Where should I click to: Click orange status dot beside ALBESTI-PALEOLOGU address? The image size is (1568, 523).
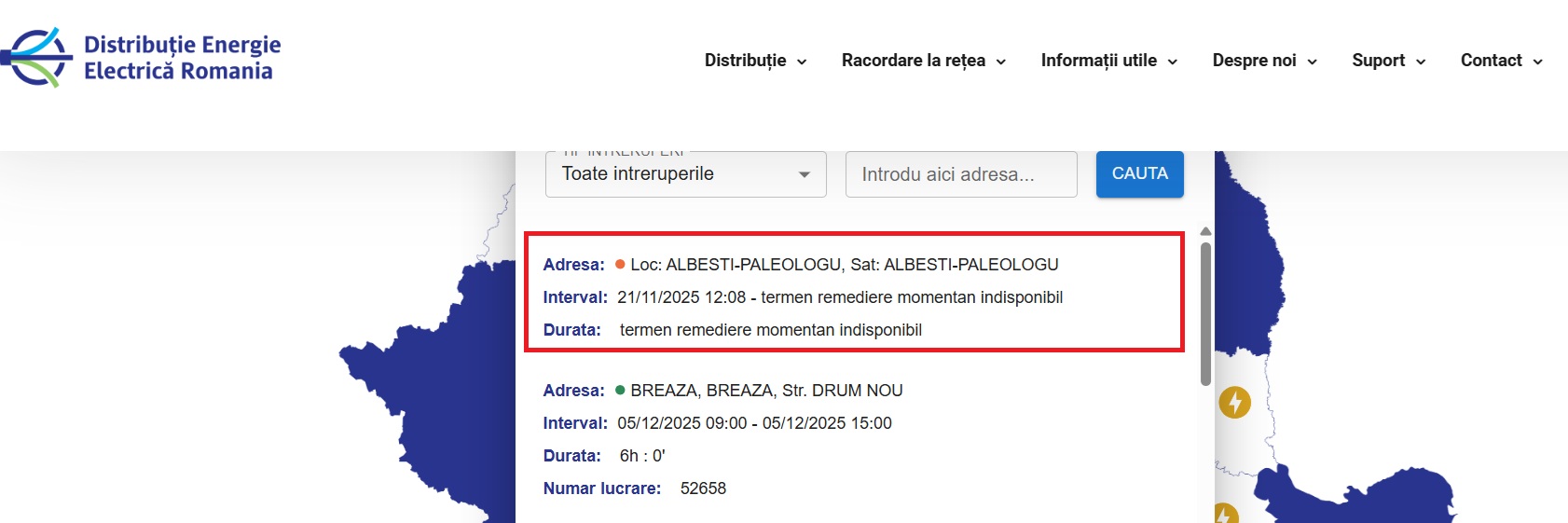coord(620,265)
